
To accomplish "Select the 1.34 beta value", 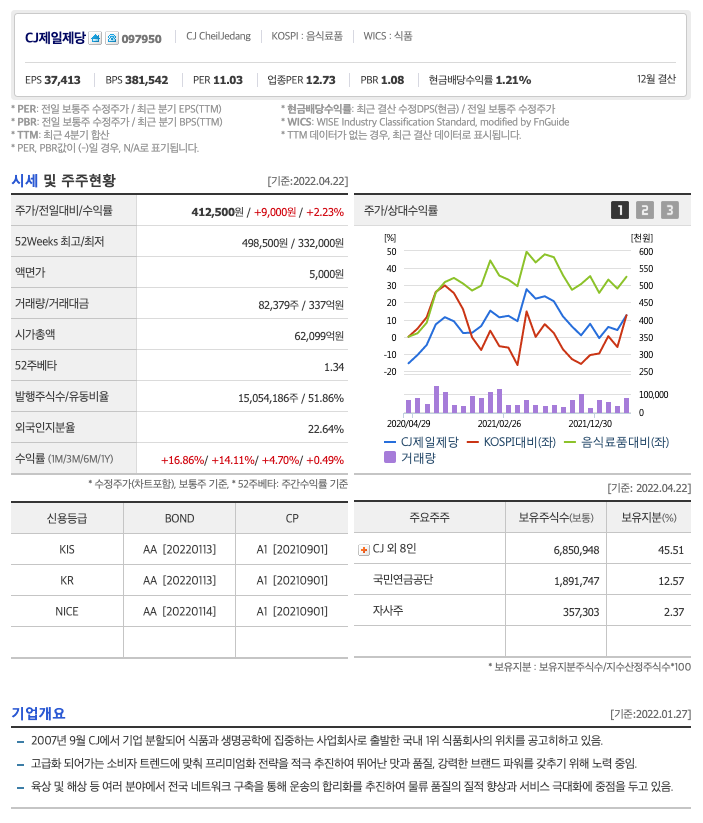I will tap(334, 367).
